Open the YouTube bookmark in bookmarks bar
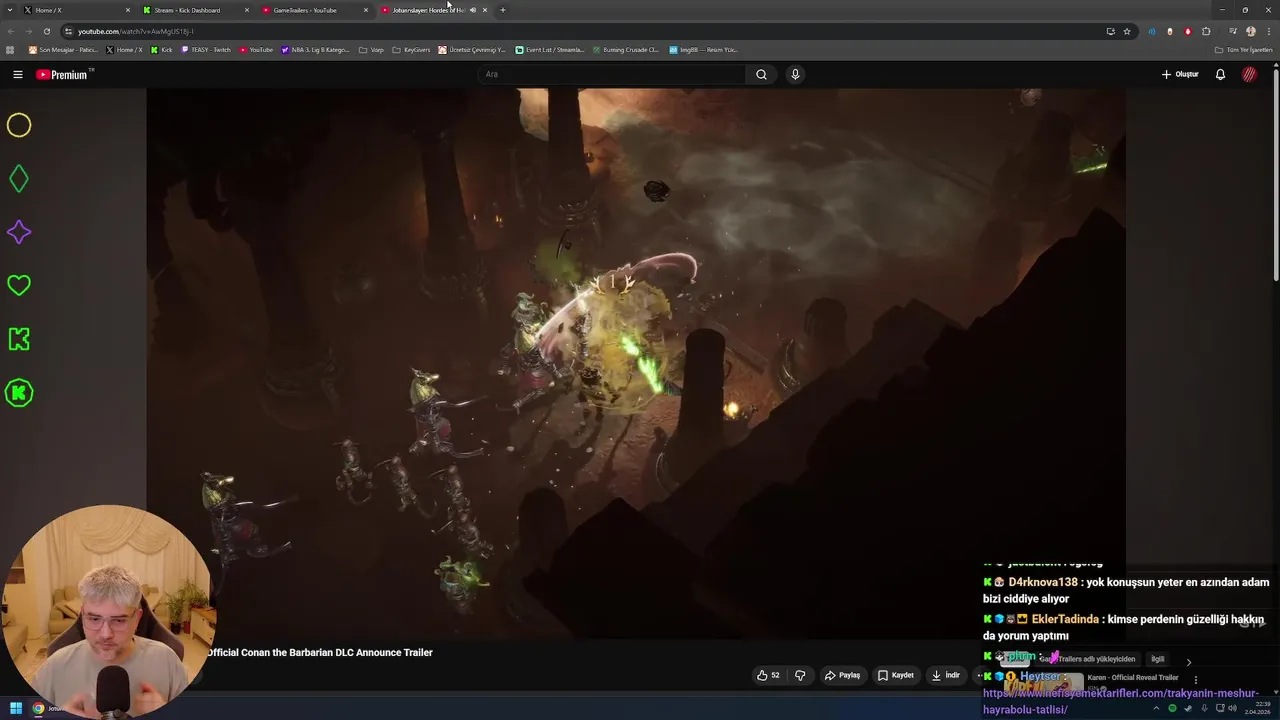This screenshot has height=720, width=1280. click(x=256, y=49)
